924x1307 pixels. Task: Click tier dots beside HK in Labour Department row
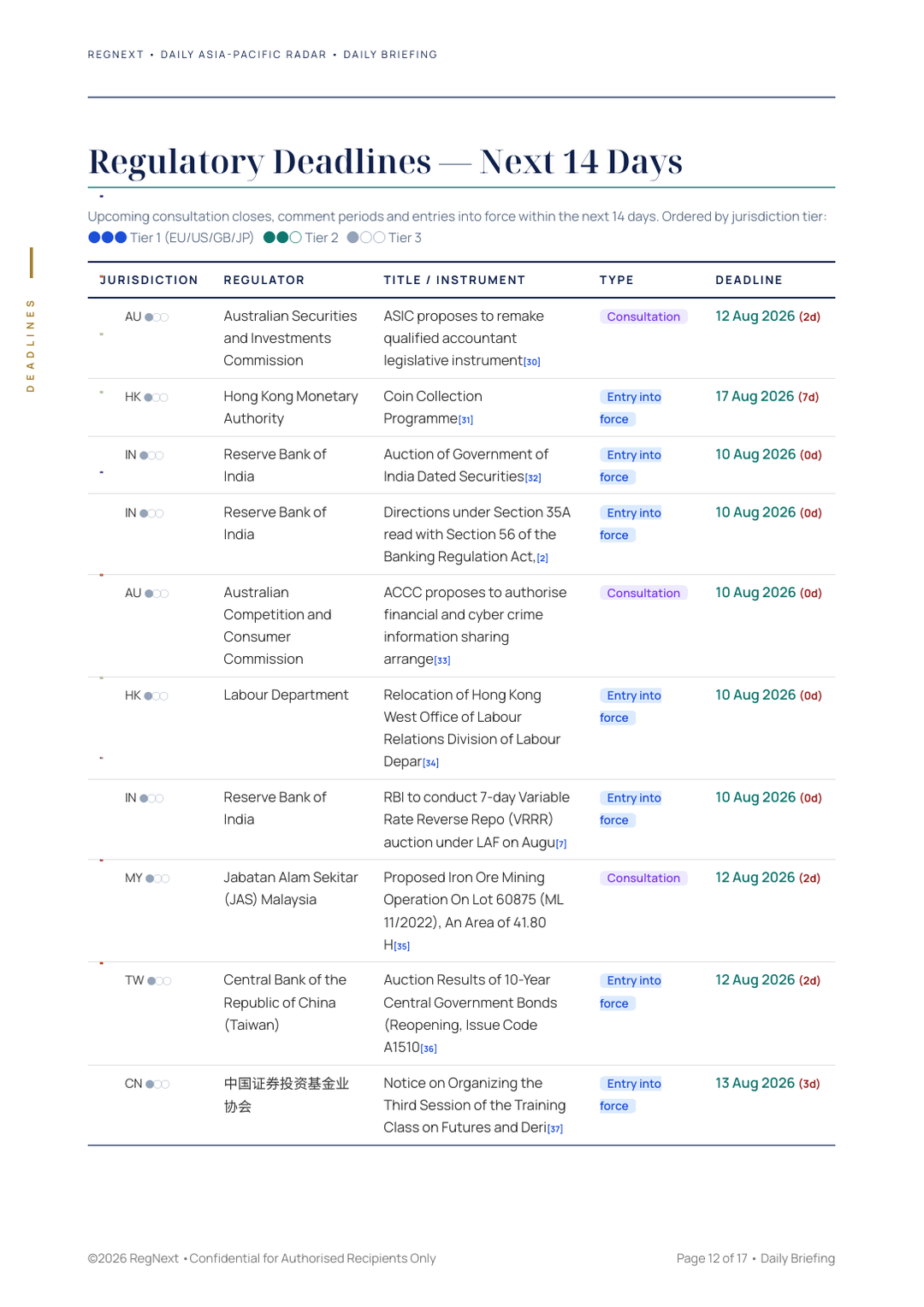point(156,696)
